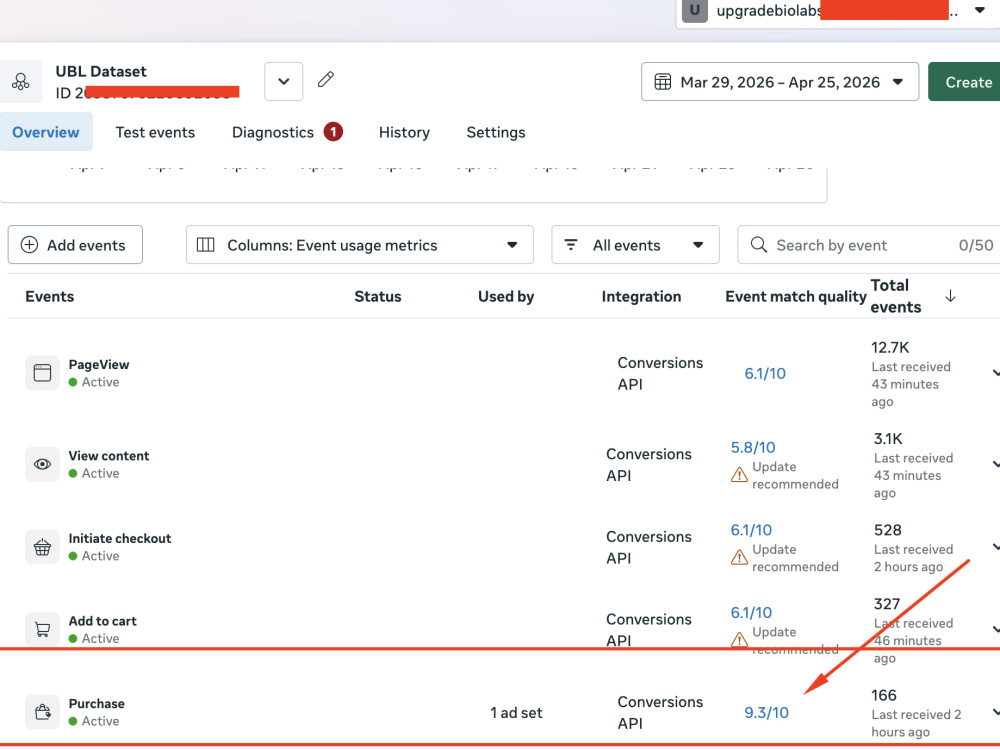
Task: Open the Add to cart 6.1/10 link
Action: [751, 613]
